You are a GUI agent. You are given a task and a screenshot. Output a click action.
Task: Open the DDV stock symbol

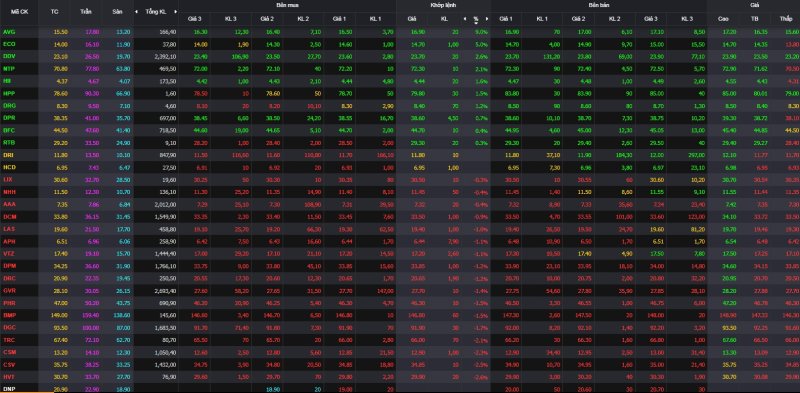point(9,56)
